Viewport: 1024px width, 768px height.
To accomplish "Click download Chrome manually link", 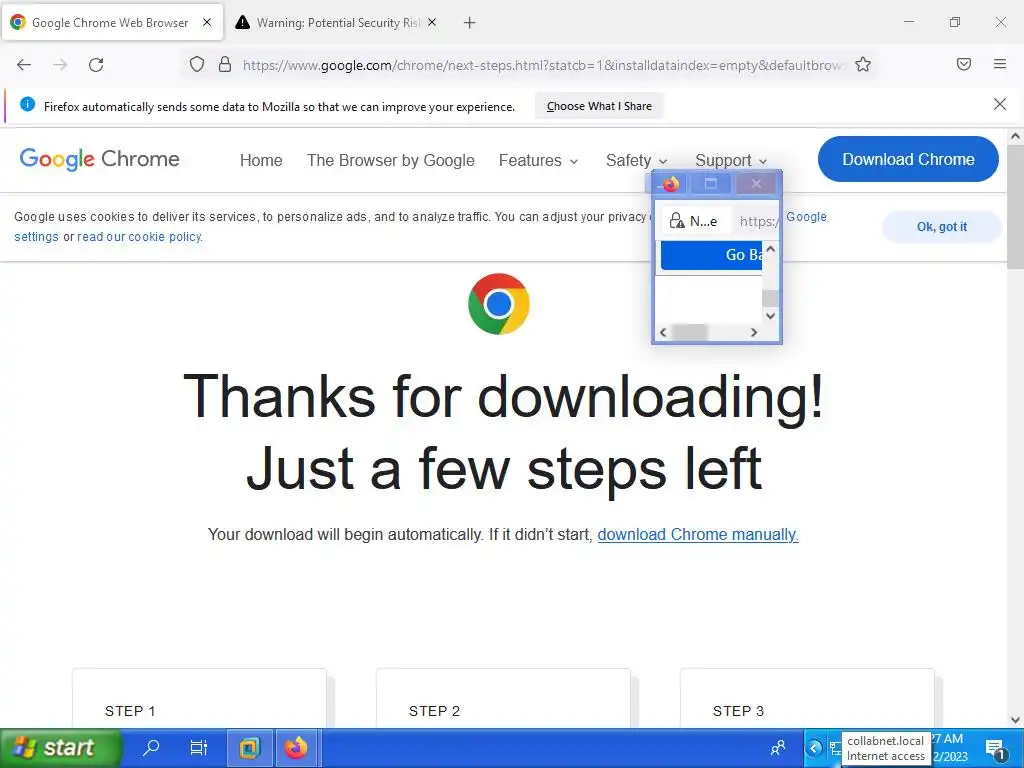I will point(697,534).
